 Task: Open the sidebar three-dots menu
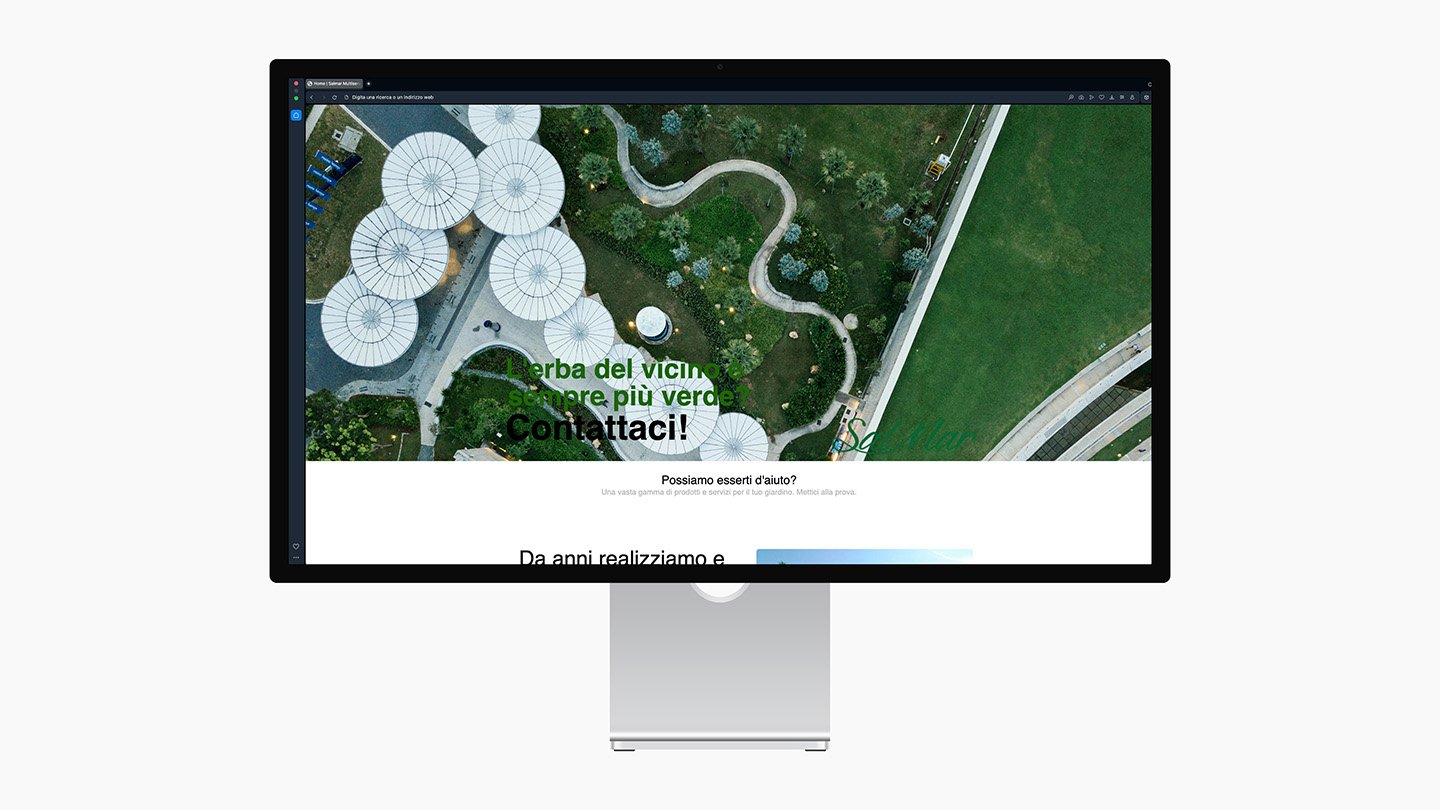point(296,557)
